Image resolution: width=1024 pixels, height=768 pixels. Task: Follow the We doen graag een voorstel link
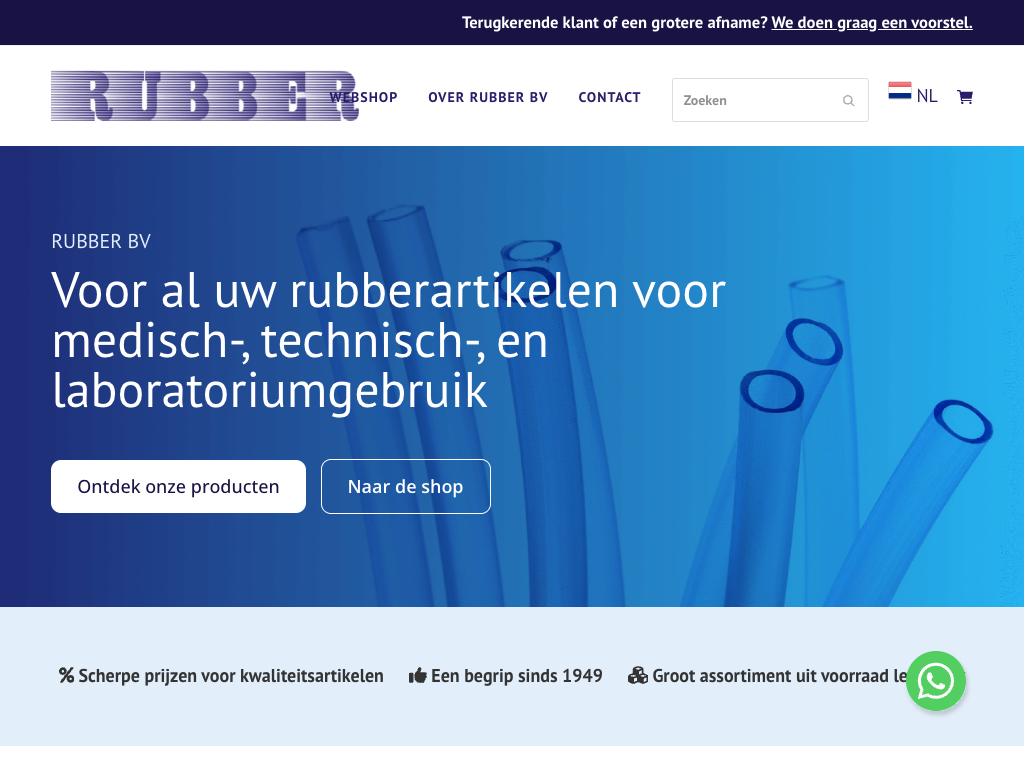(871, 22)
